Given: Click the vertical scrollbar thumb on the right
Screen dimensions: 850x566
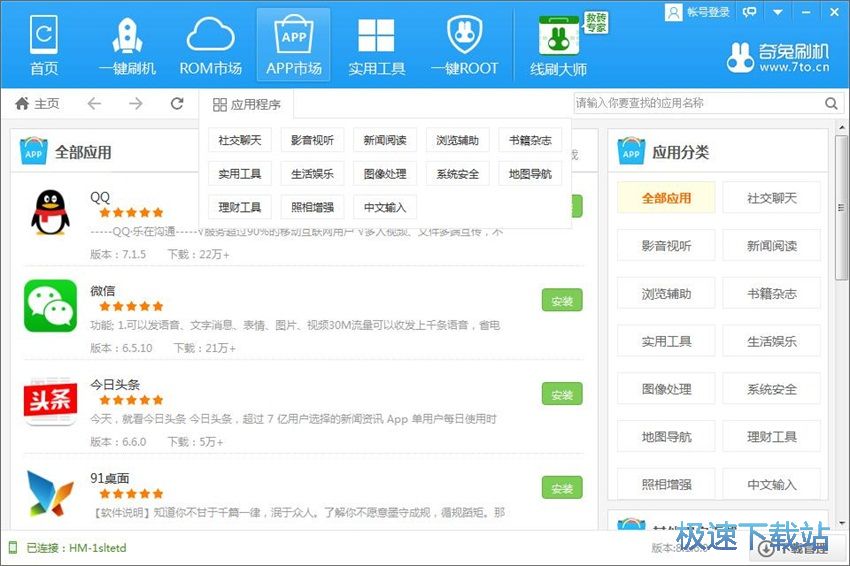Looking at the screenshot, I should click(x=841, y=208).
